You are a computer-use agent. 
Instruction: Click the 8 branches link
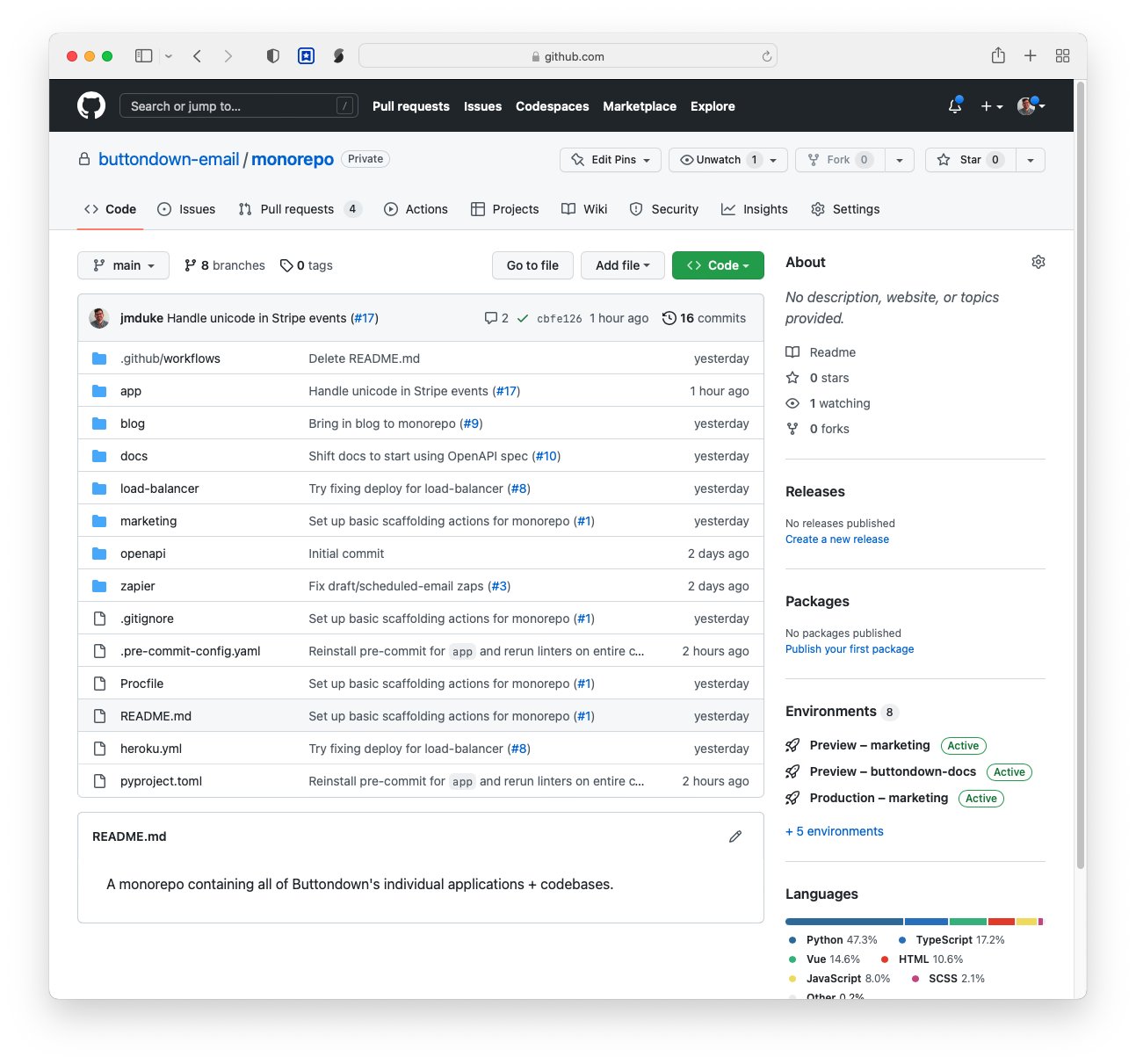click(225, 265)
